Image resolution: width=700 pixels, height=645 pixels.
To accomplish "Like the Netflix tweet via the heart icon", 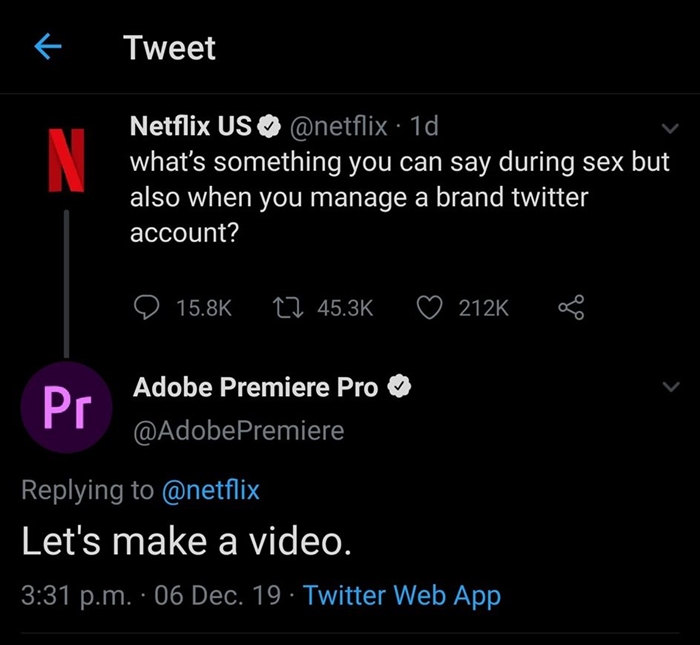I will (x=429, y=308).
